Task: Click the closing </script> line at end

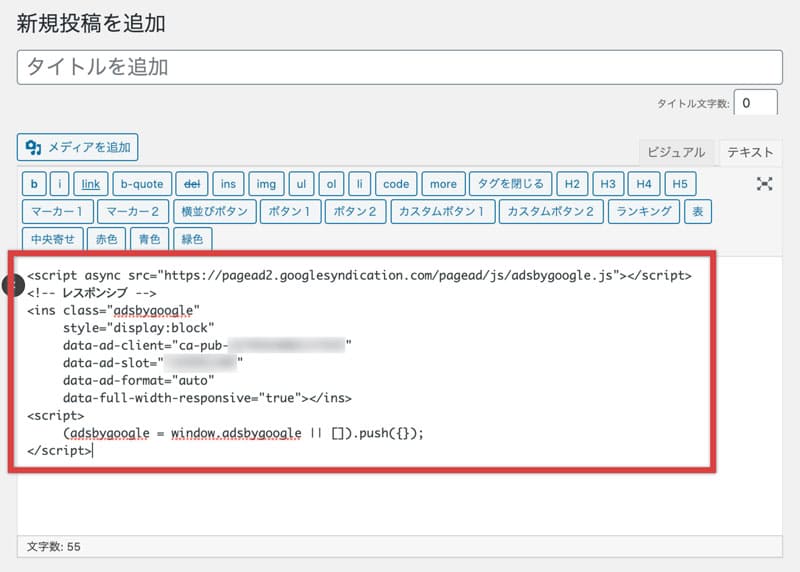Action: coord(59,451)
